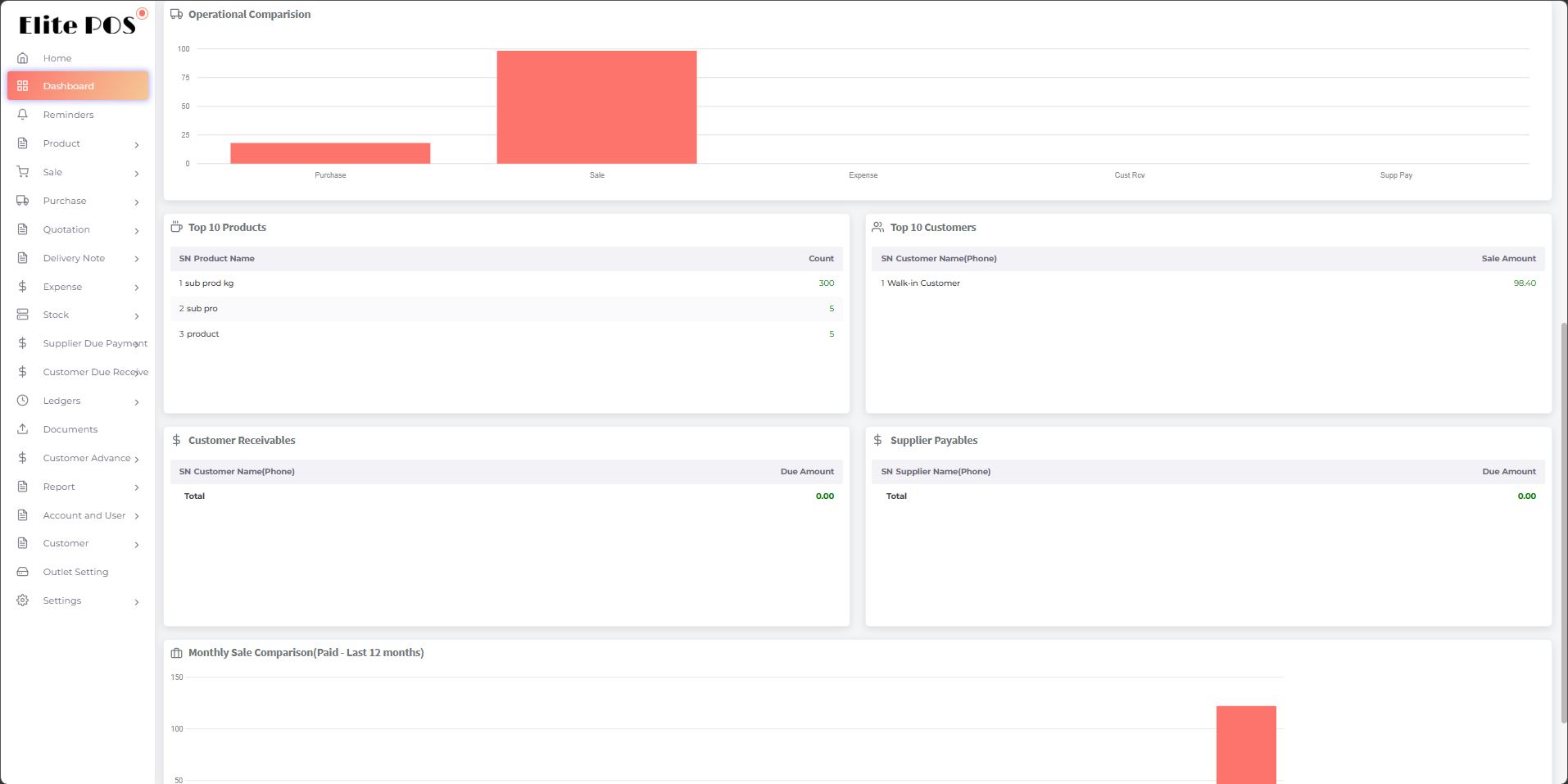Open the Dashboard menu item
Viewport: 1568px width, 784px height.
pos(78,85)
